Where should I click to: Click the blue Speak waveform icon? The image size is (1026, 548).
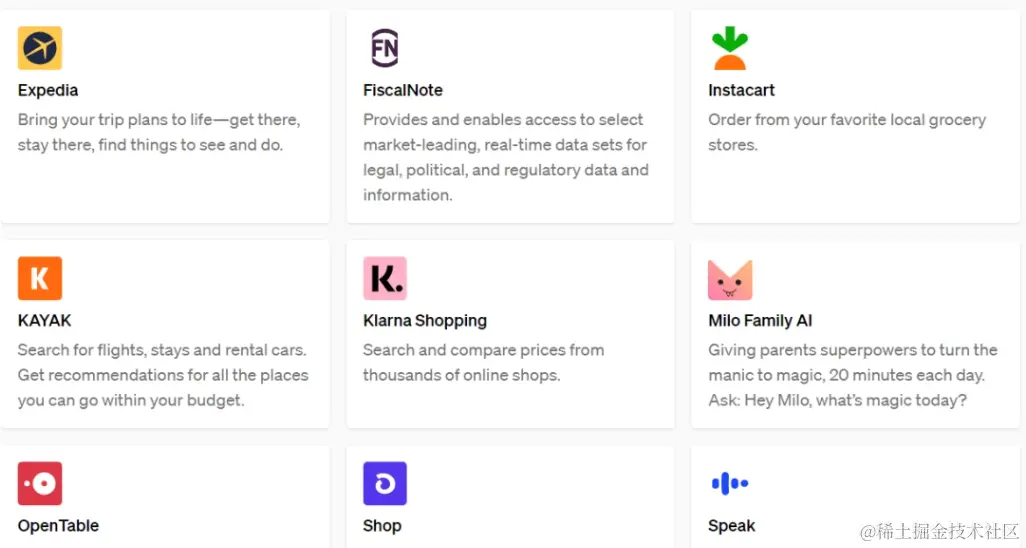(730, 484)
